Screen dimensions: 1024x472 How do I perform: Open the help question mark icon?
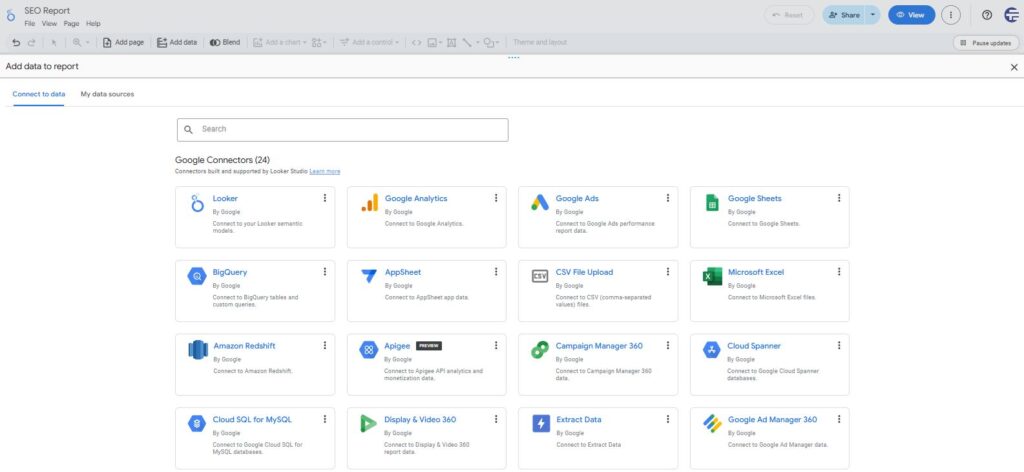click(x=987, y=15)
